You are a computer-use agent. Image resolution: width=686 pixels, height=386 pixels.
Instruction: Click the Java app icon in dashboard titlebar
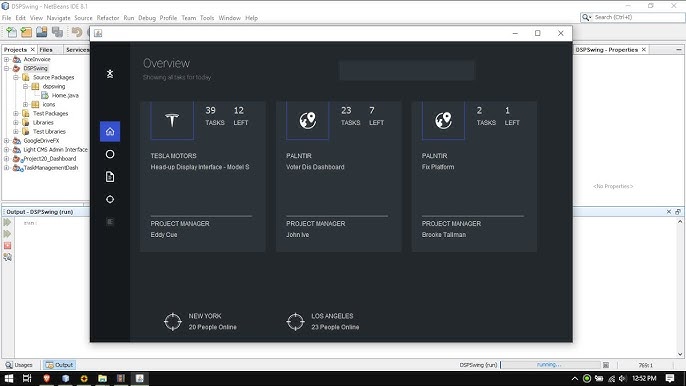(98, 33)
